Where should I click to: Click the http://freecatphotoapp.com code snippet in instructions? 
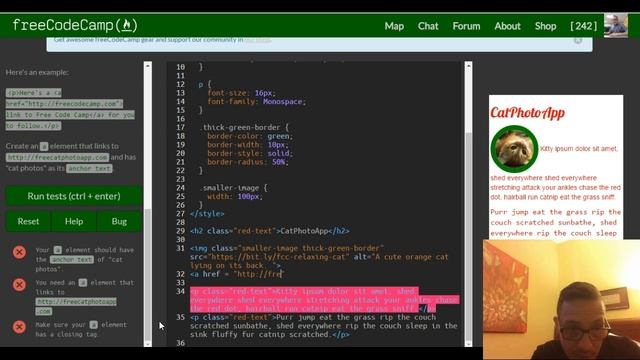tap(57, 157)
